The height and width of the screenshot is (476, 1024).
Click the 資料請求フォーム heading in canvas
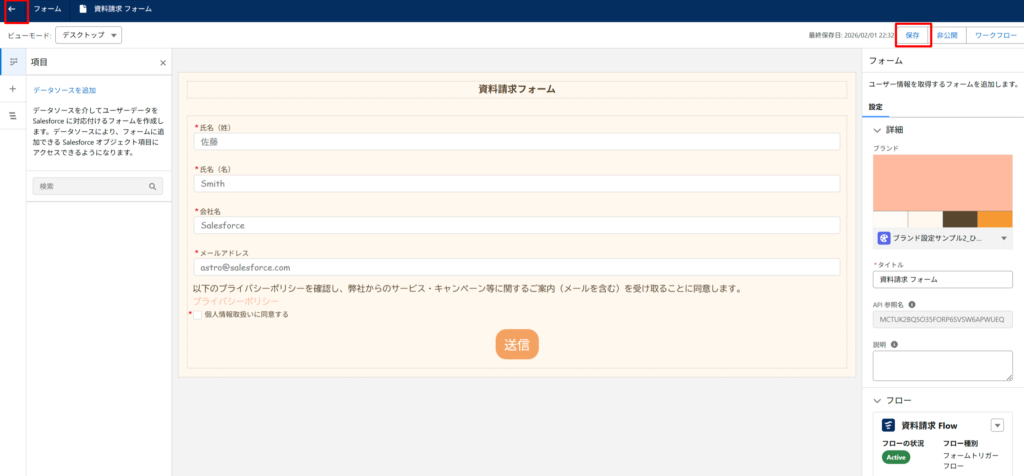click(517, 90)
